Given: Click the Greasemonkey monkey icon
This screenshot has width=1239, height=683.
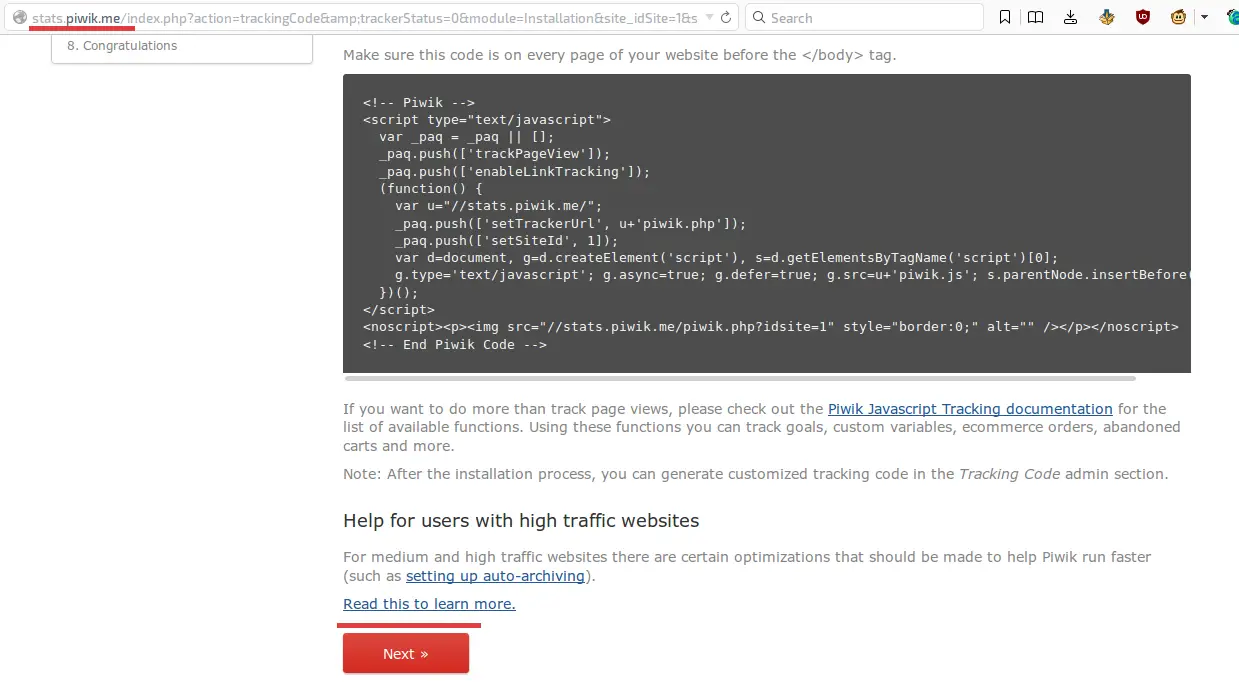Looking at the screenshot, I should (x=1179, y=17).
